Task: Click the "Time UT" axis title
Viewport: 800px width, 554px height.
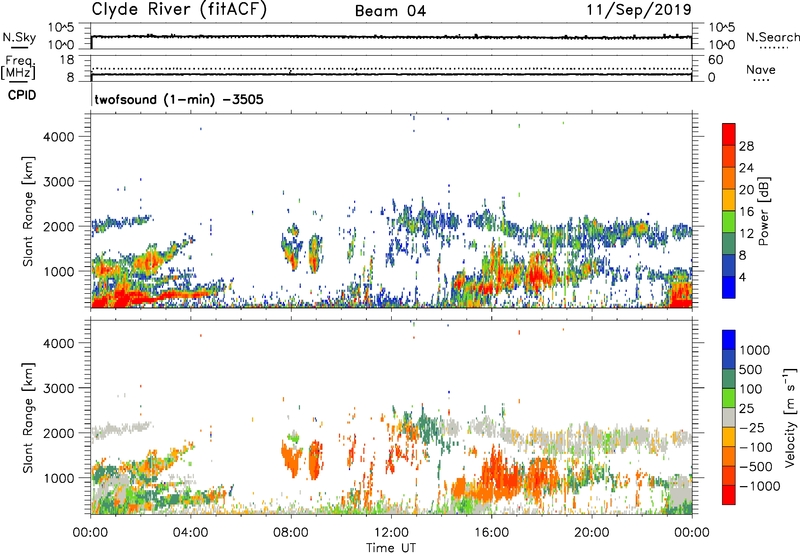Action: (391, 548)
